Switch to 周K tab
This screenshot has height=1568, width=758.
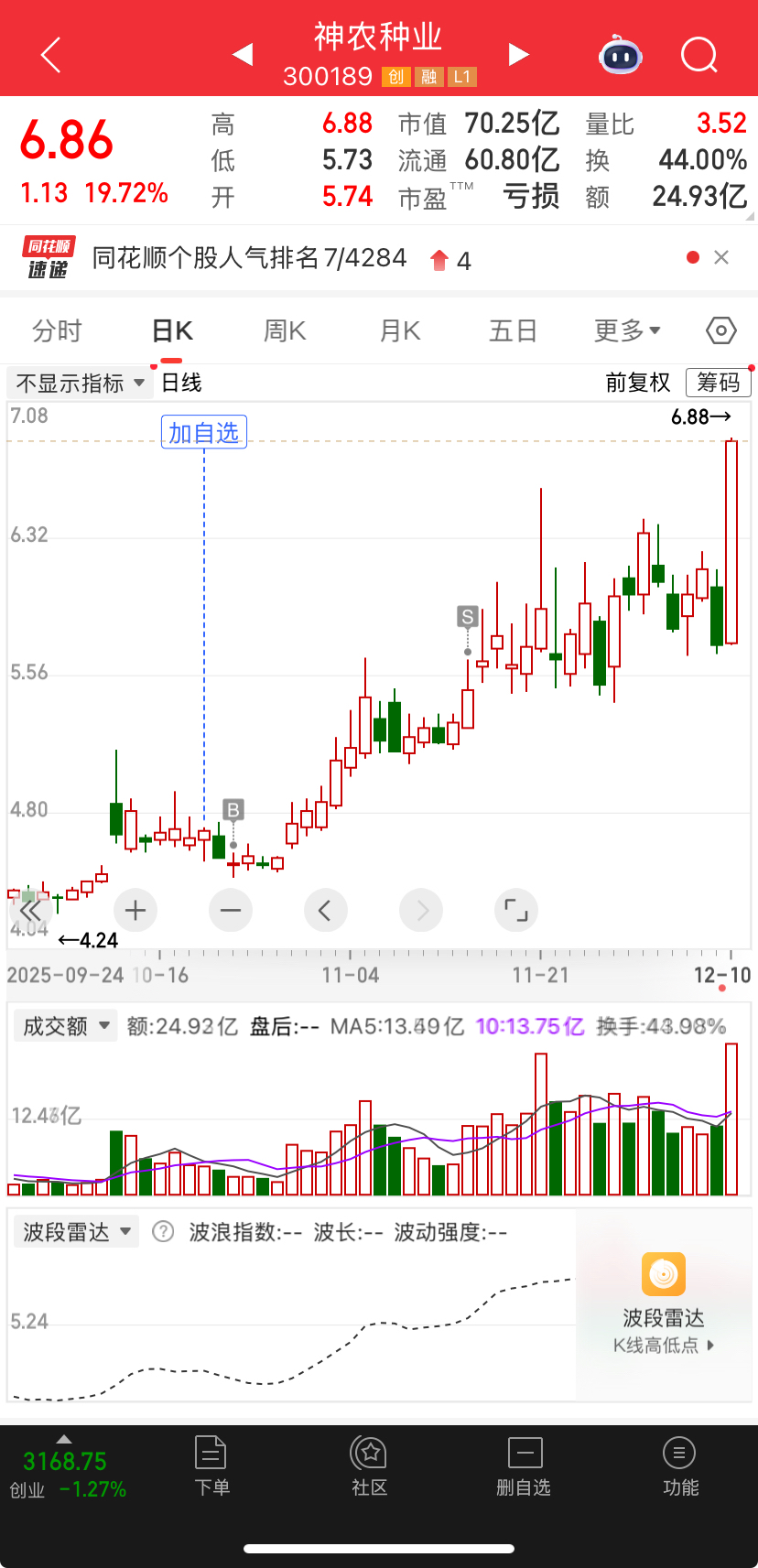click(x=285, y=330)
